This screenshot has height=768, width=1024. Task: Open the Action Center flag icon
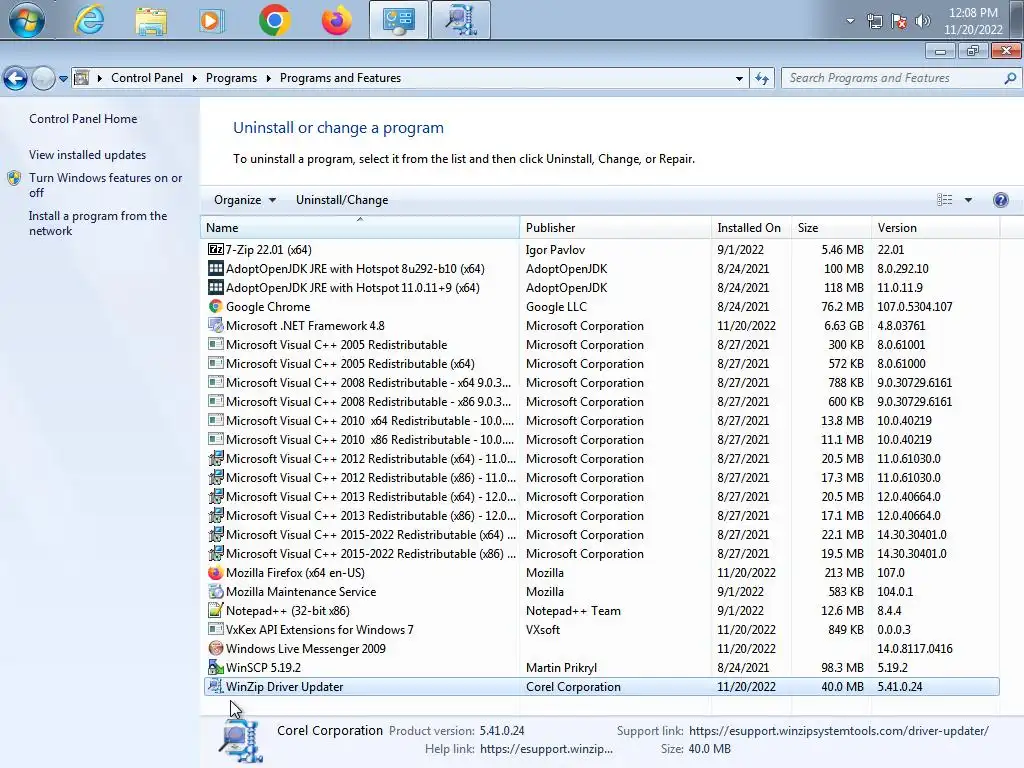click(x=899, y=21)
